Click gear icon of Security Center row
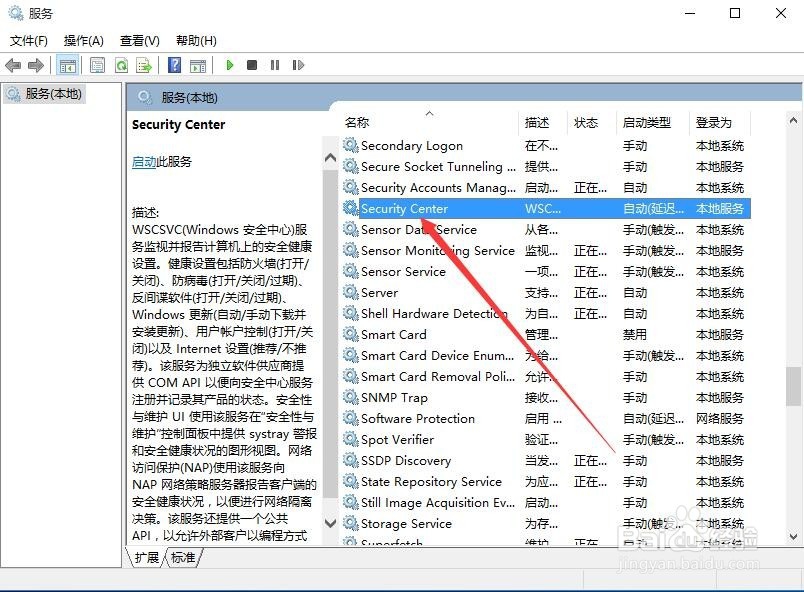The image size is (804, 592). 350,208
